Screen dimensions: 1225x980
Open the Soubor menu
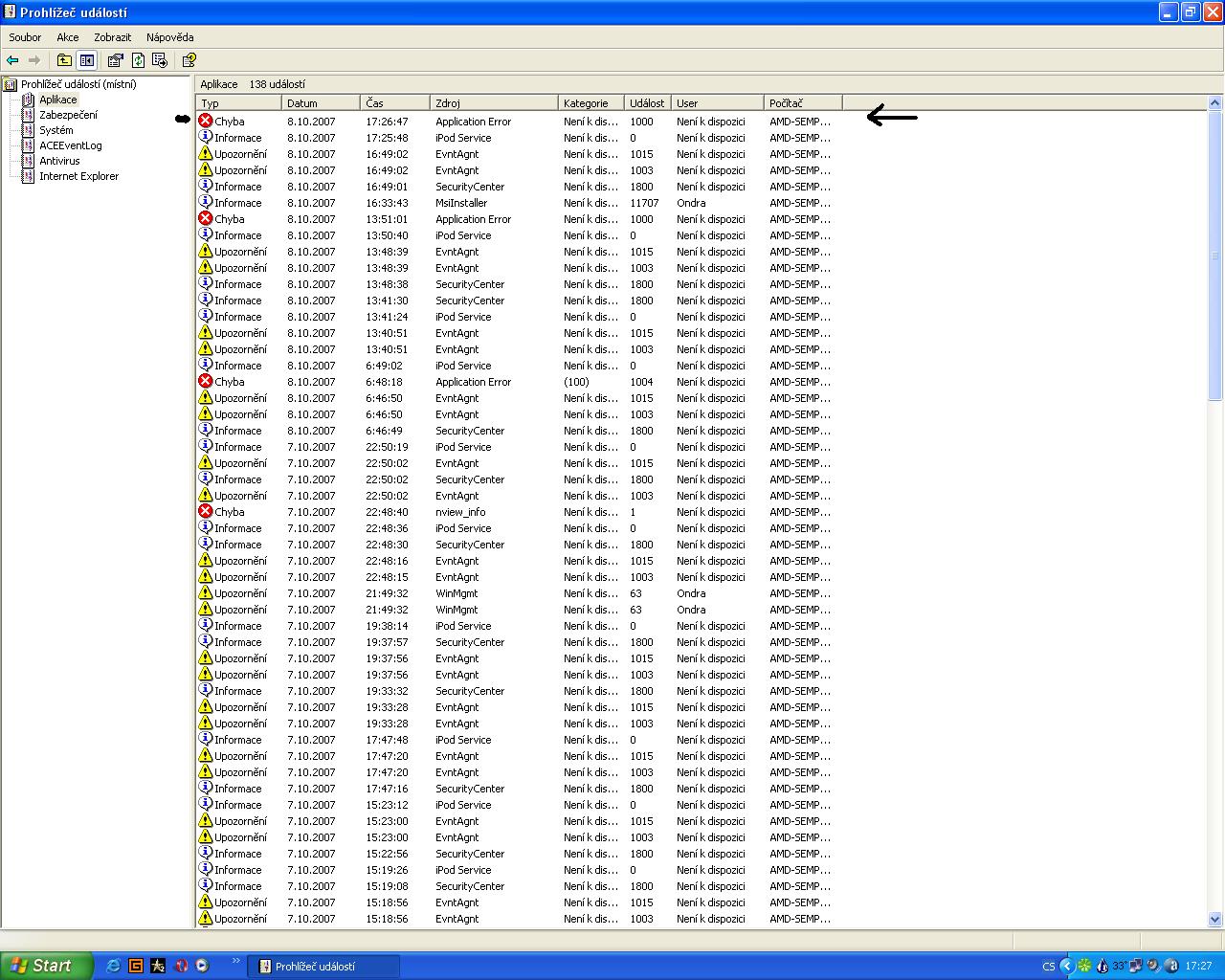25,37
